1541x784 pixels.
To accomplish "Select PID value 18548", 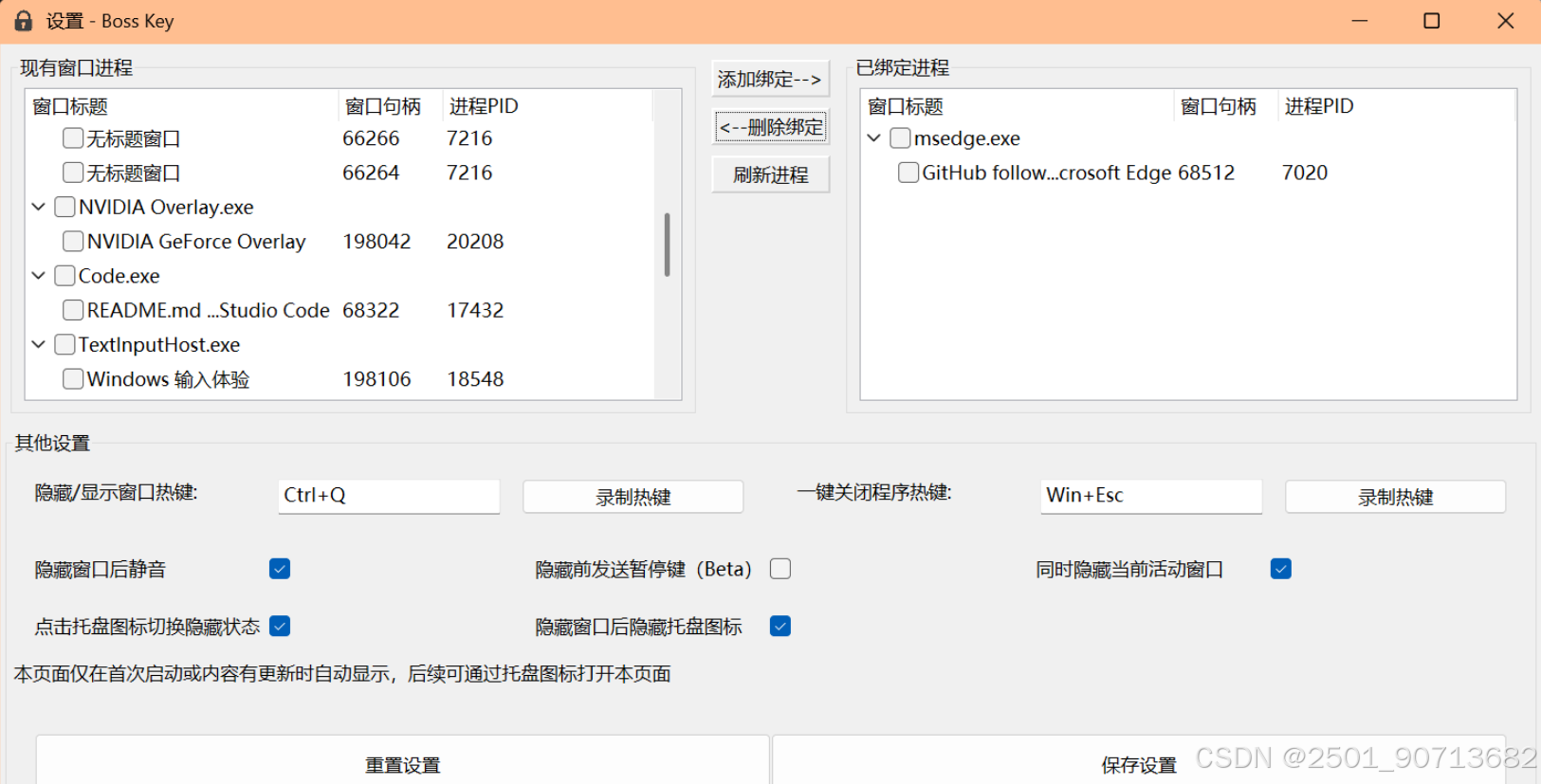I will pos(475,379).
